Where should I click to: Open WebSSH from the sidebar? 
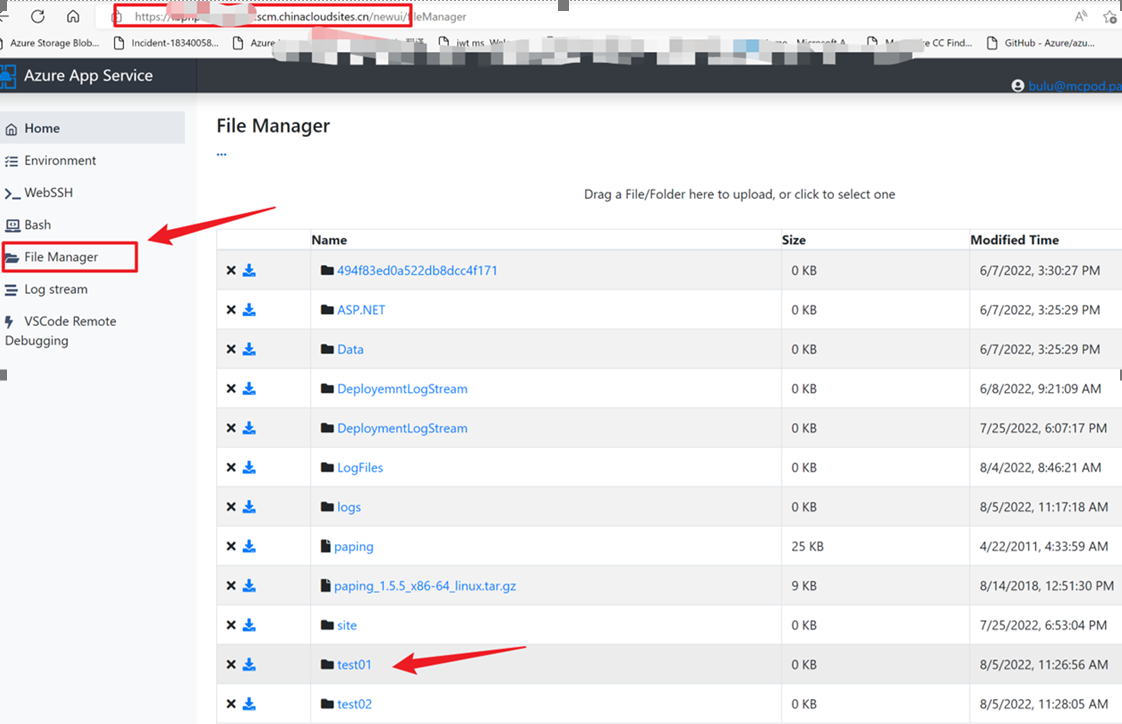(x=48, y=192)
